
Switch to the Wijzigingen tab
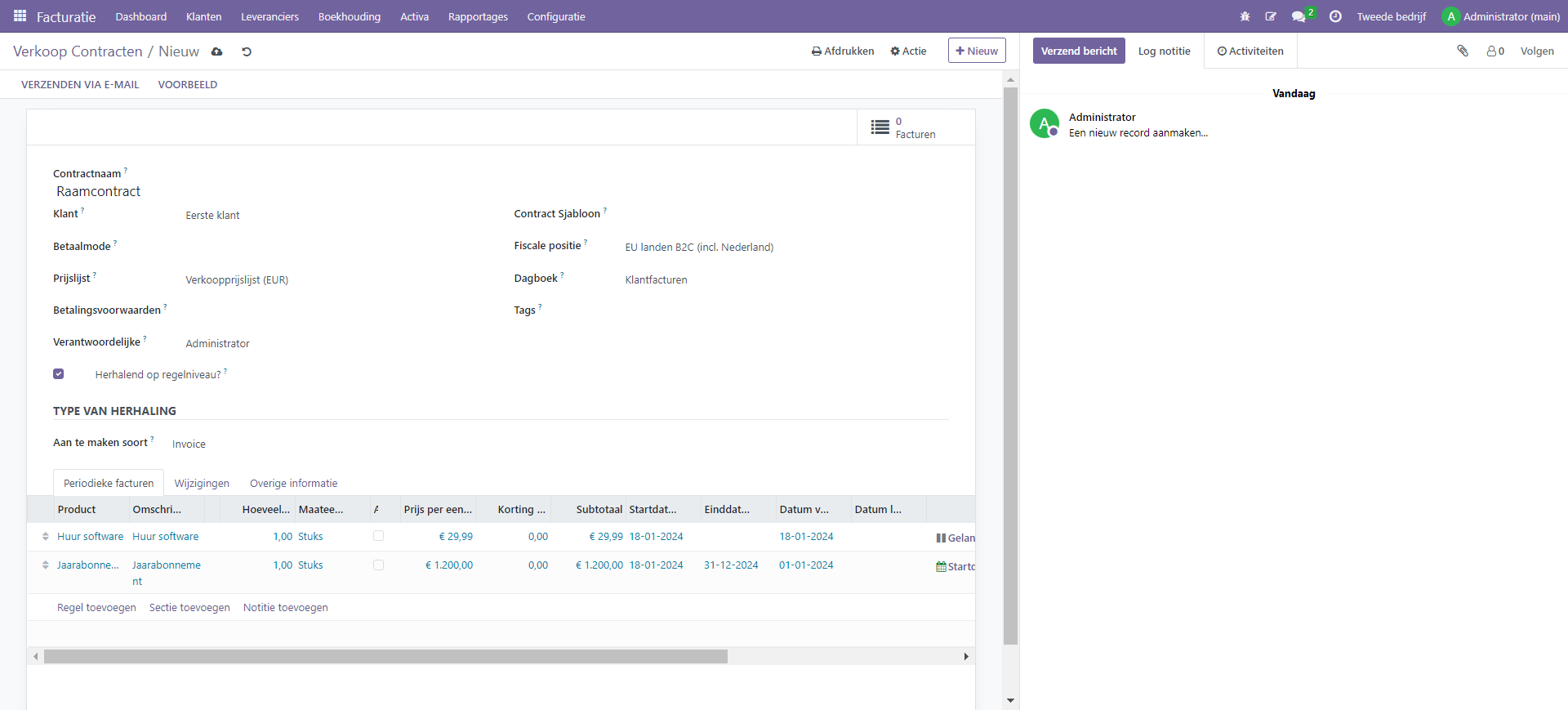pos(202,483)
